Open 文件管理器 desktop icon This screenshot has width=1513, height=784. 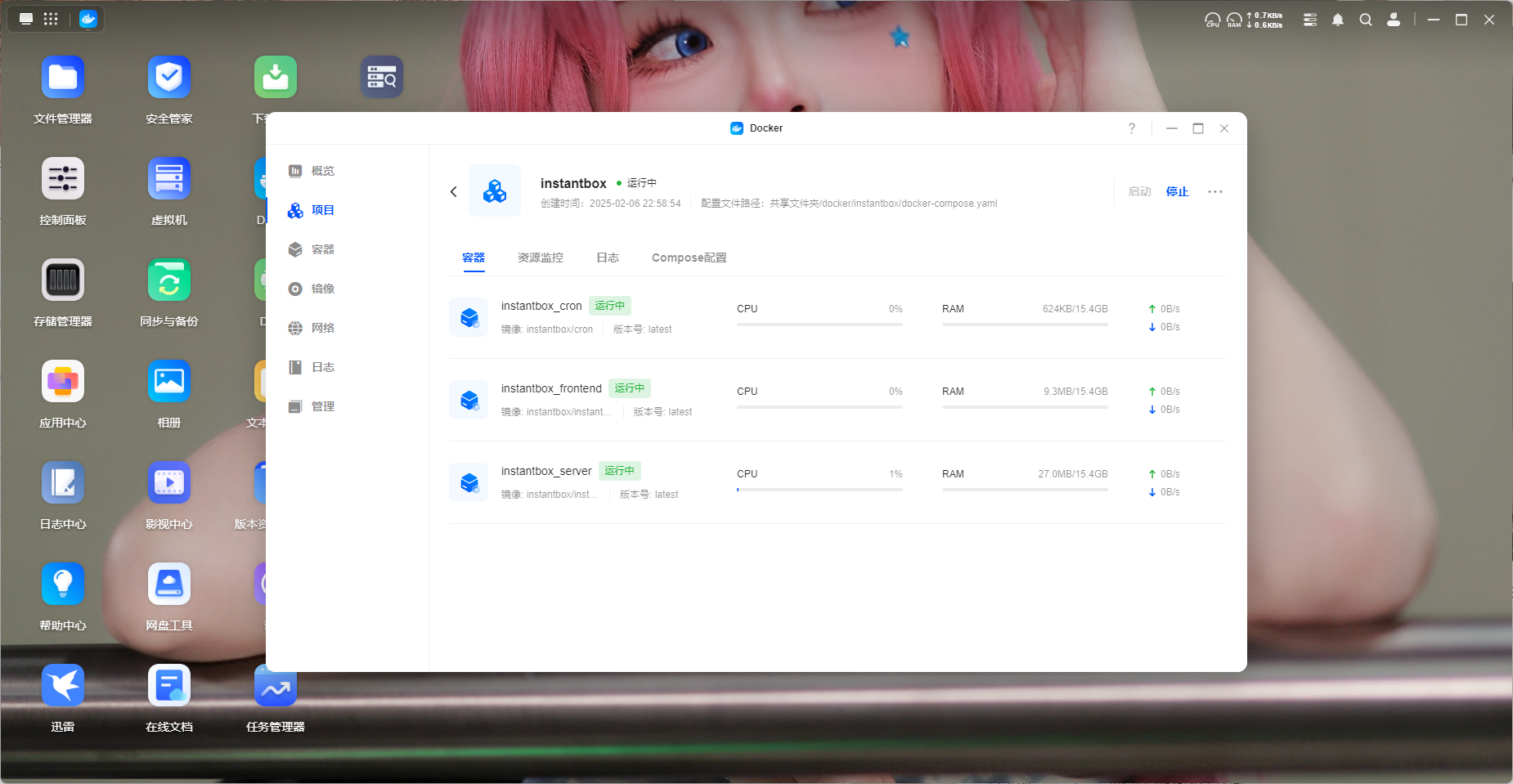pos(63,77)
